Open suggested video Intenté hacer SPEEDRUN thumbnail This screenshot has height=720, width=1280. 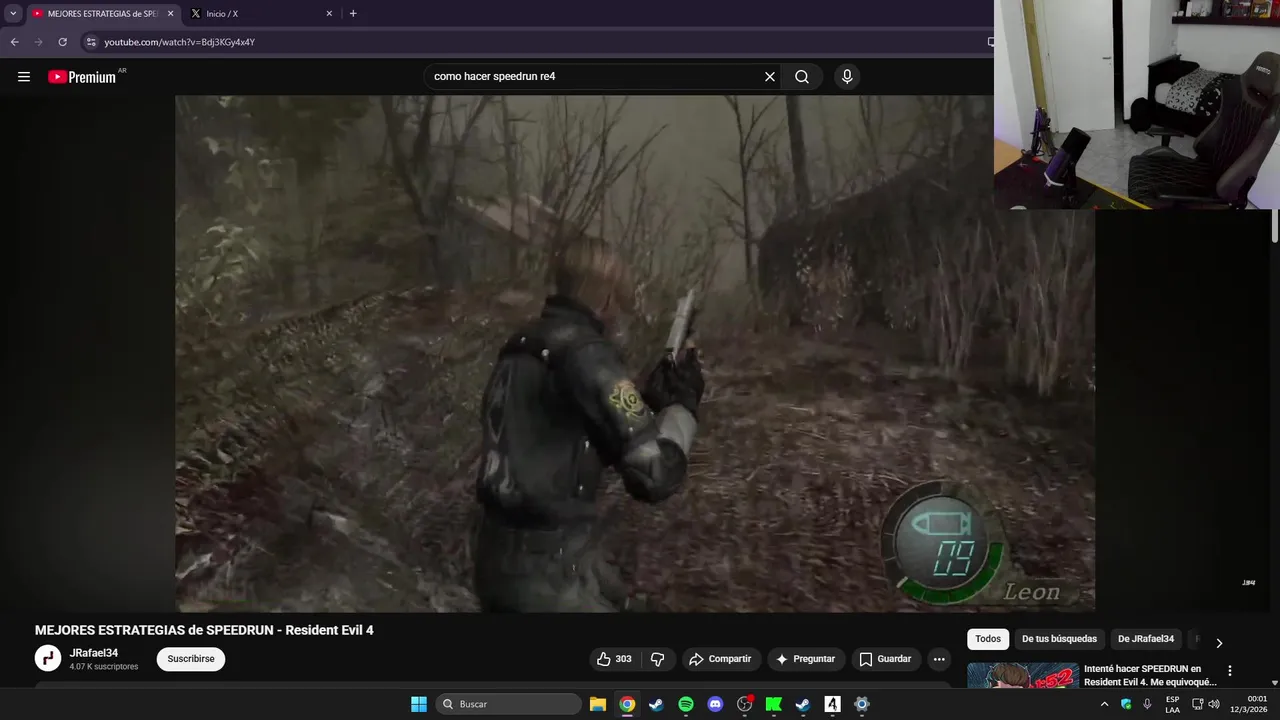point(1022,675)
